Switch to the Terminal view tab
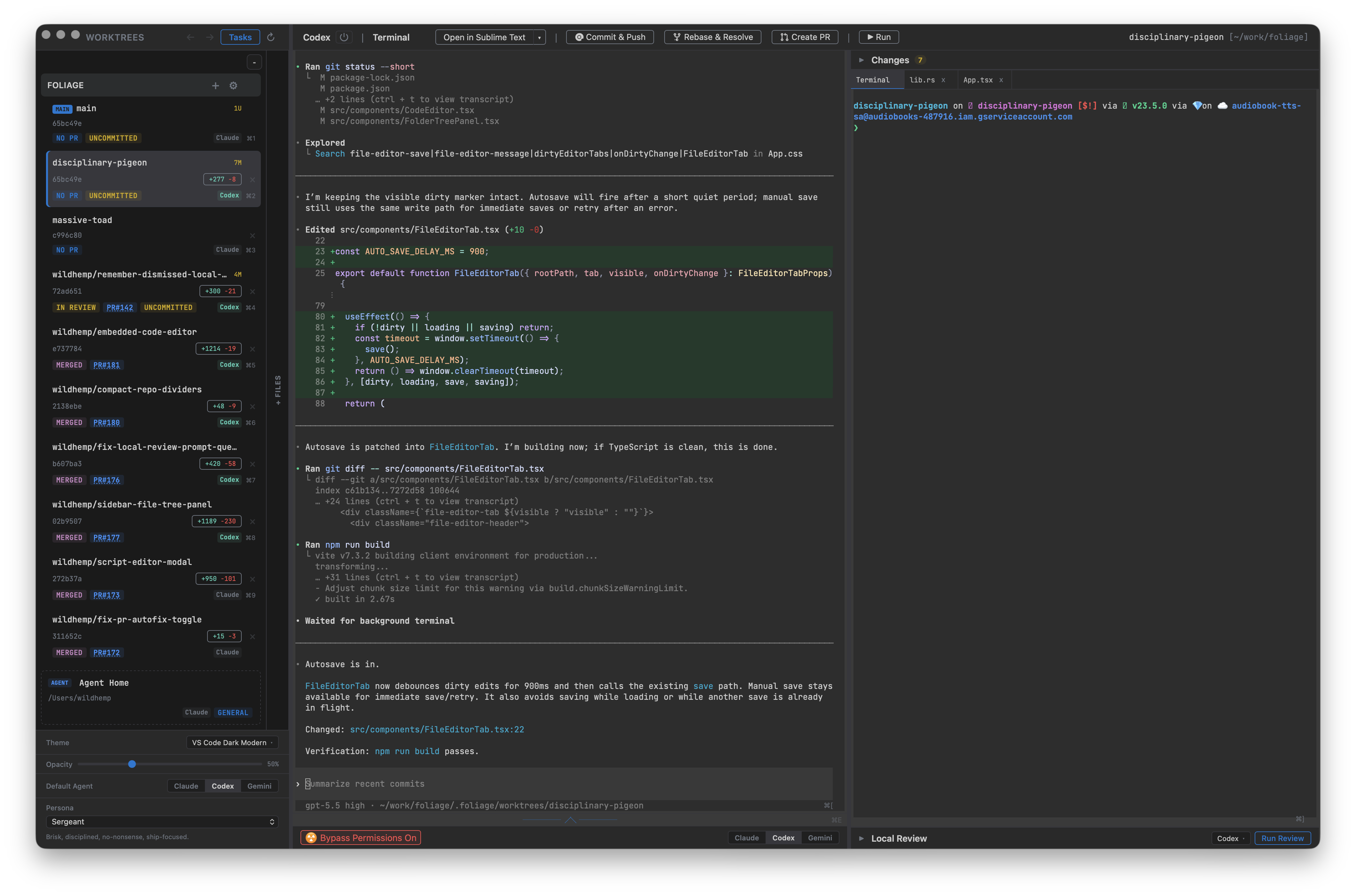The width and height of the screenshot is (1356, 896). (x=391, y=37)
